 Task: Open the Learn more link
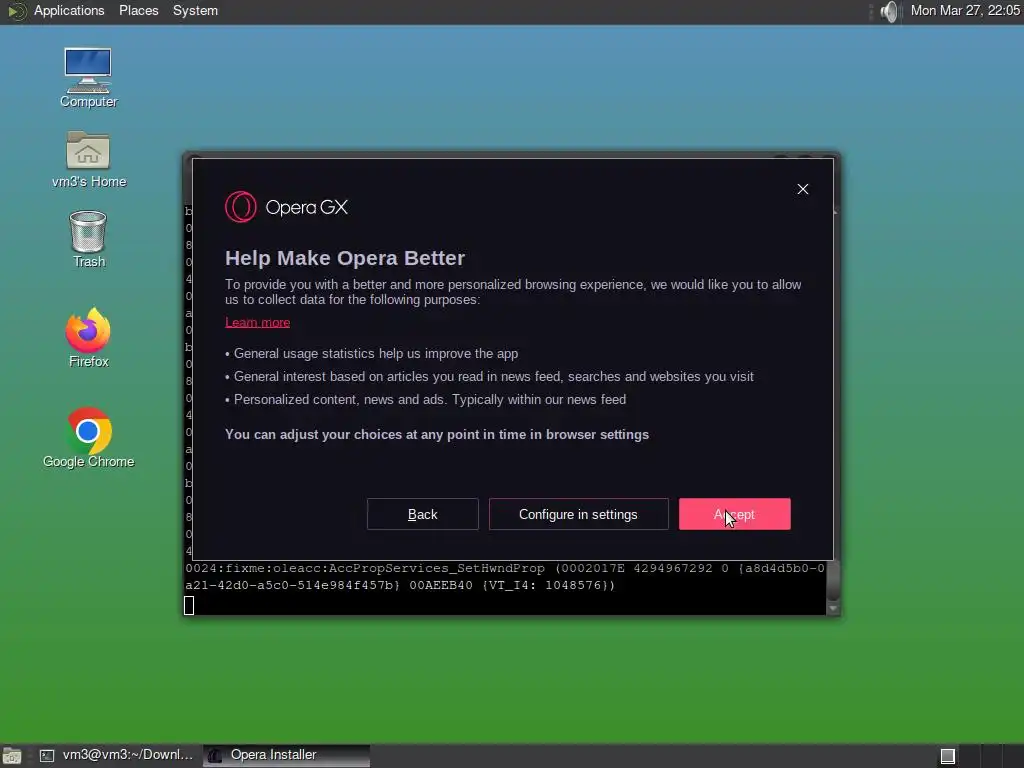(257, 322)
